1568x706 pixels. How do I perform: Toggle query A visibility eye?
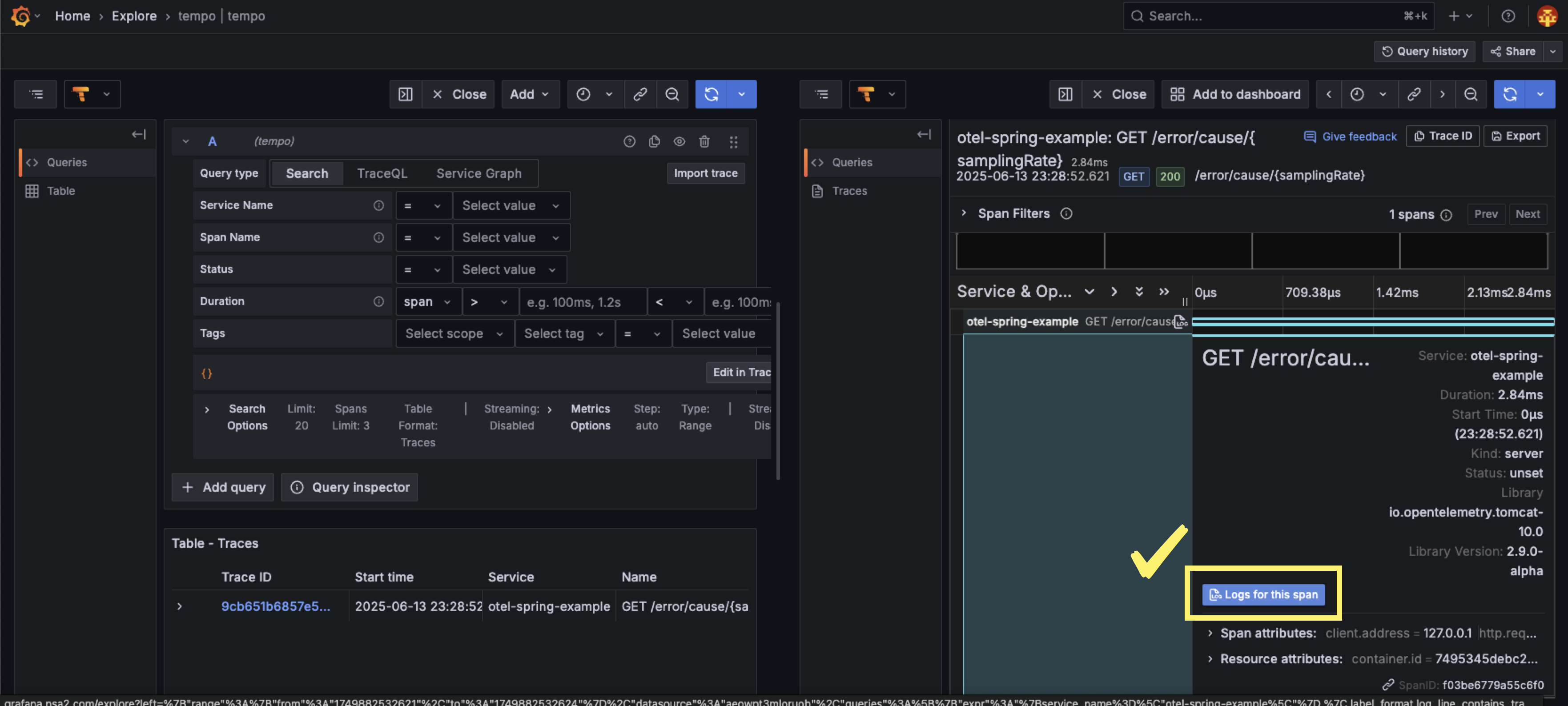pyautogui.click(x=679, y=141)
